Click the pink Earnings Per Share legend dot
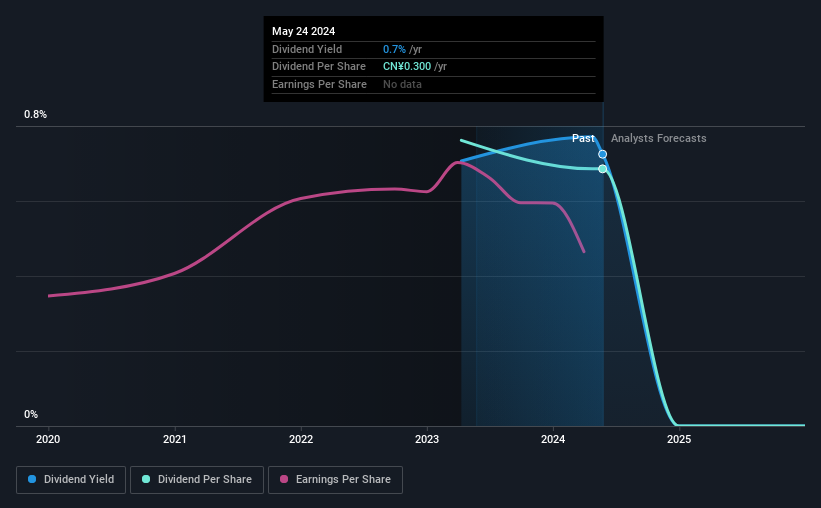This screenshot has width=821, height=508. pyautogui.click(x=284, y=479)
